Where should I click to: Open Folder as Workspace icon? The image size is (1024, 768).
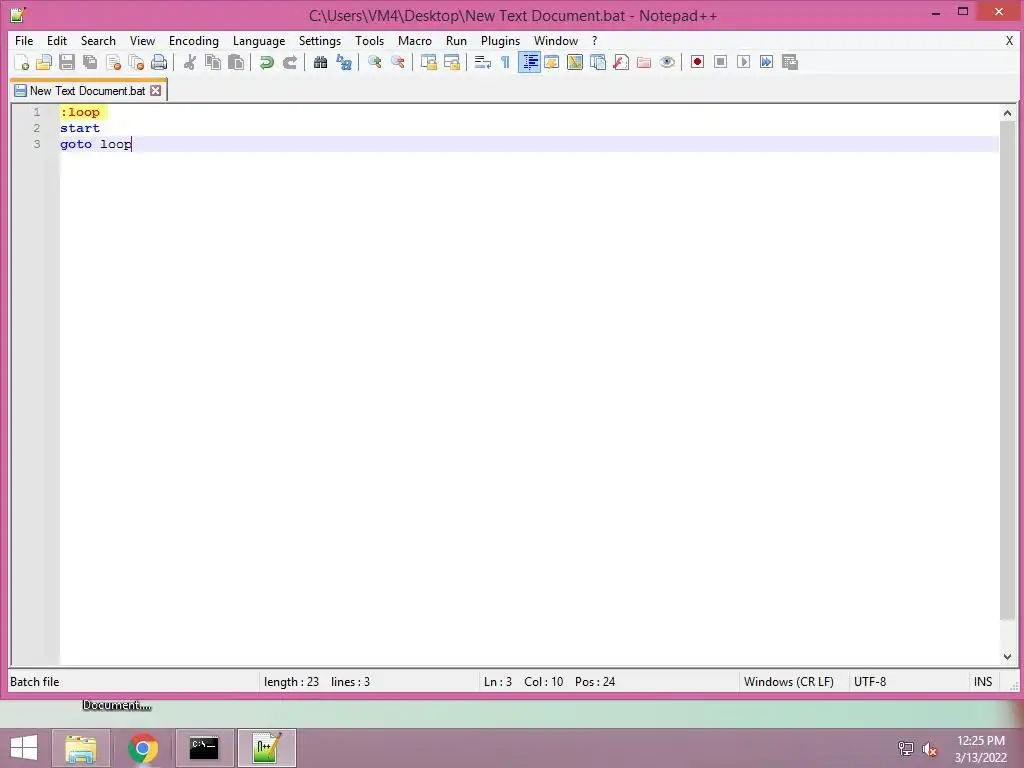[x=644, y=62]
